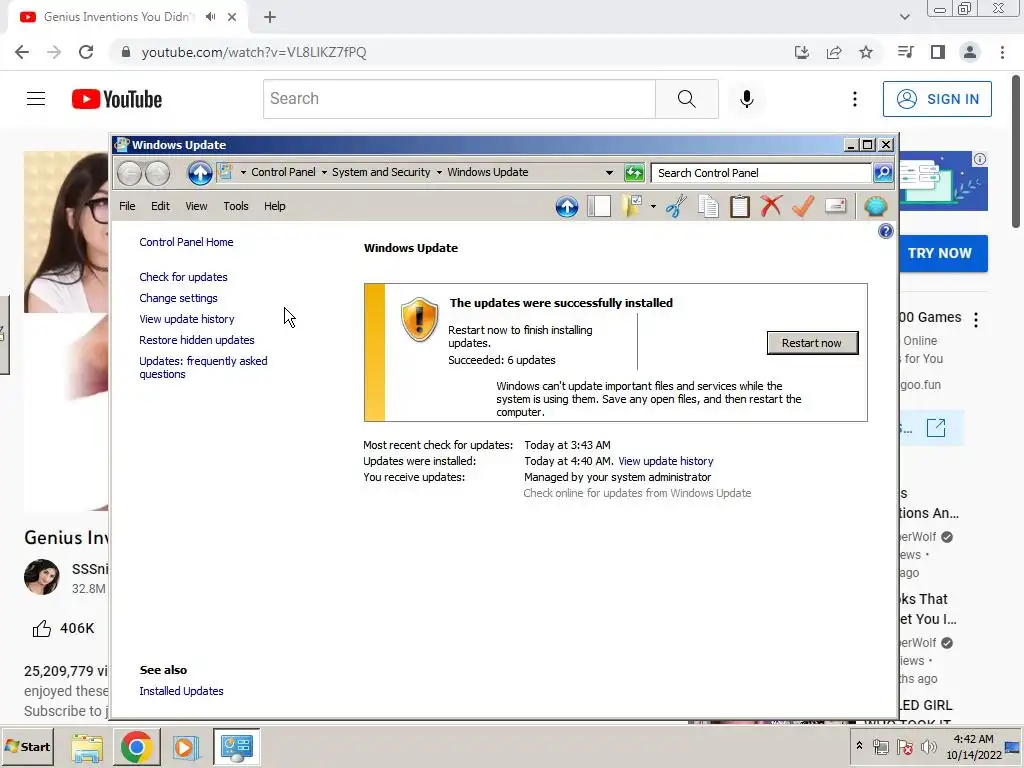The width and height of the screenshot is (1024, 768).
Task: Click the Restart now button
Action: [x=812, y=344]
